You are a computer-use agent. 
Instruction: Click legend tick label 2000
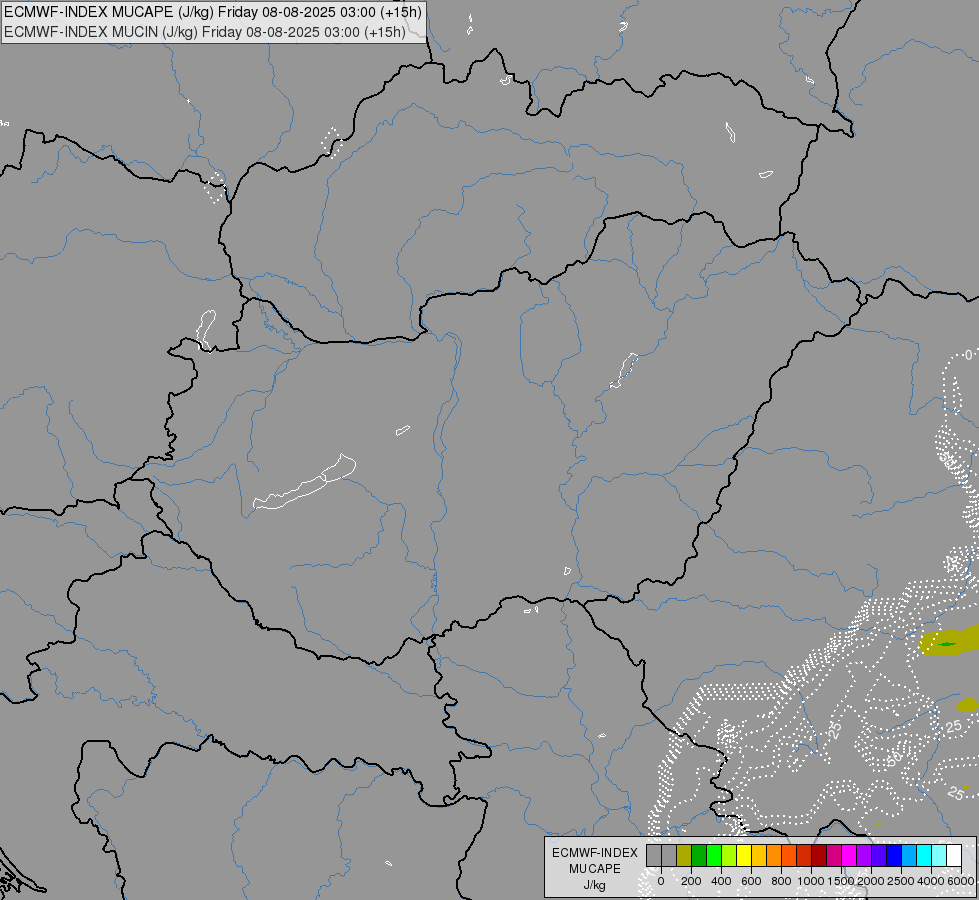pyautogui.click(x=872, y=881)
